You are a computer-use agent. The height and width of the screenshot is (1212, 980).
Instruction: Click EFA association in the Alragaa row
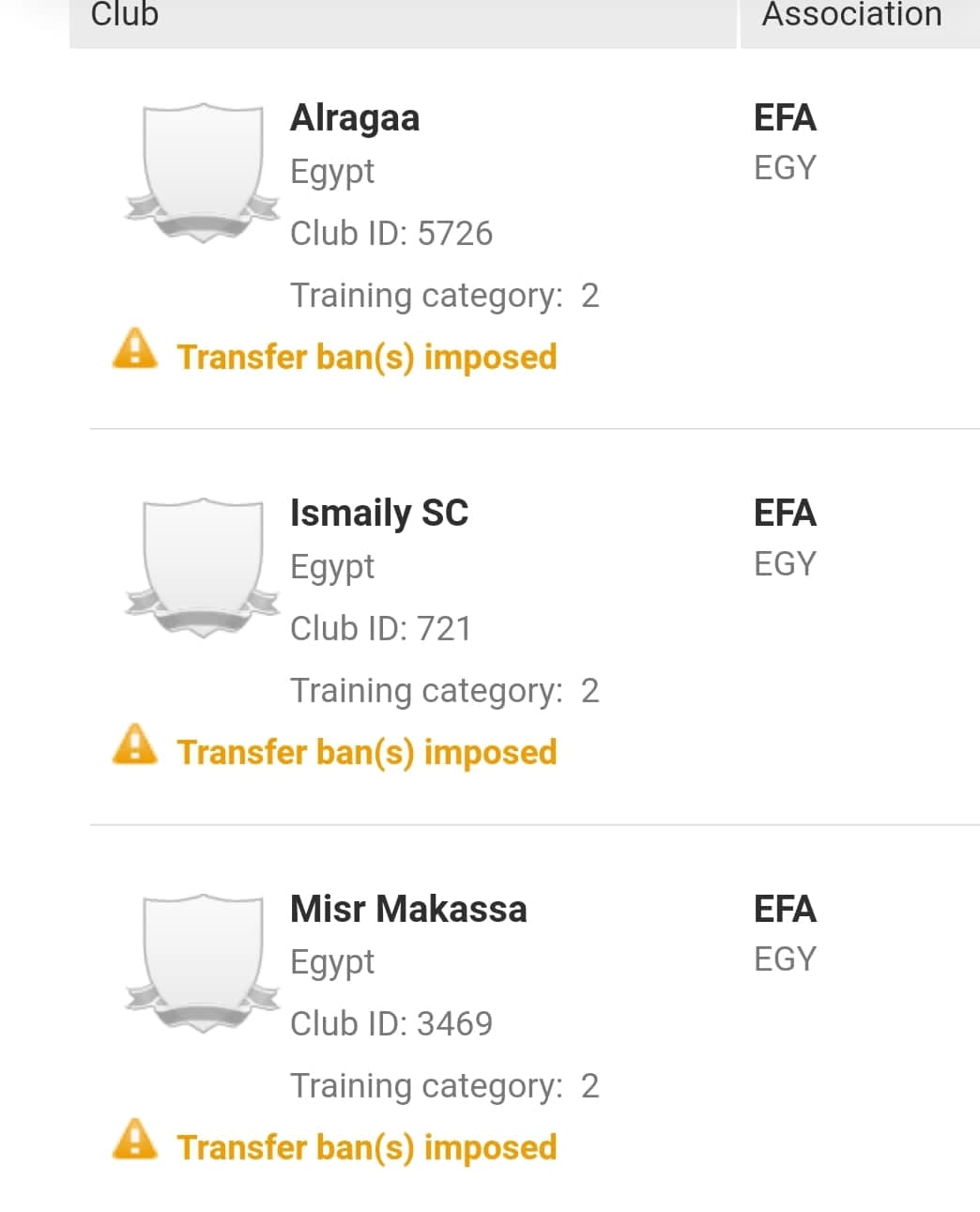785,118
